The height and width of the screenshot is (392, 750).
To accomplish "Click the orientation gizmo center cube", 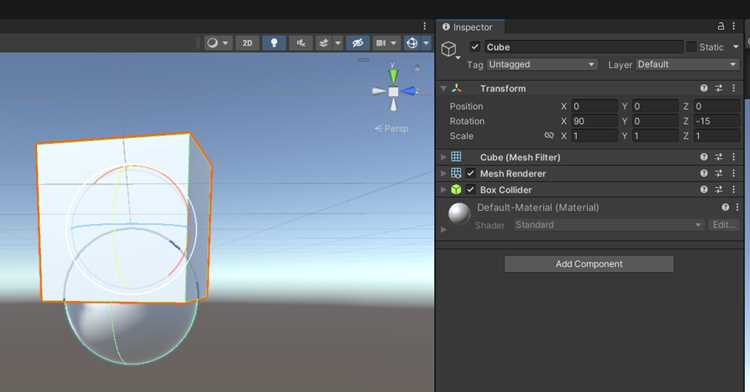I will pyautogui.click(x=393, y=91).
